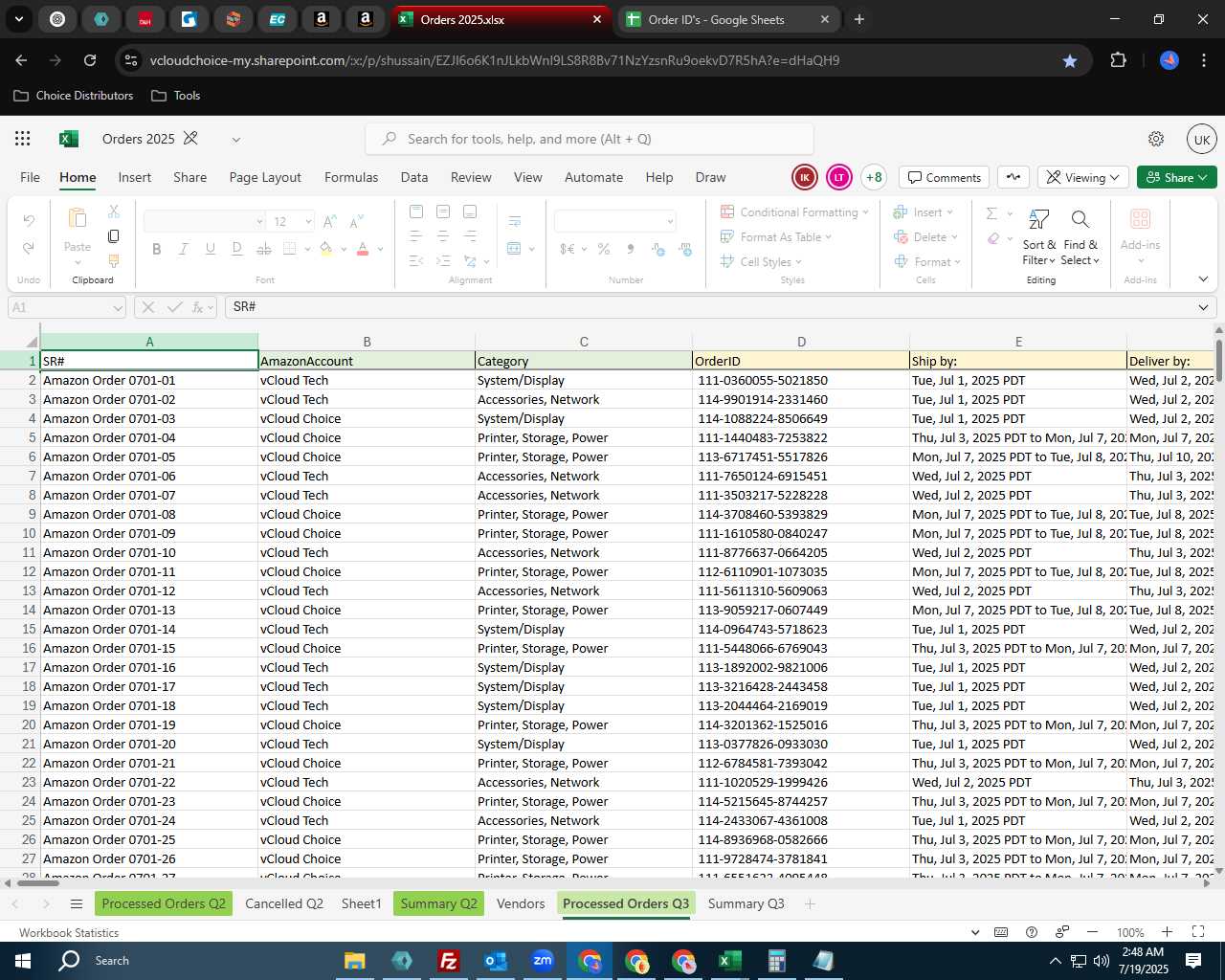Click Workbook Statistics in the status bar

tap(69, 932)
